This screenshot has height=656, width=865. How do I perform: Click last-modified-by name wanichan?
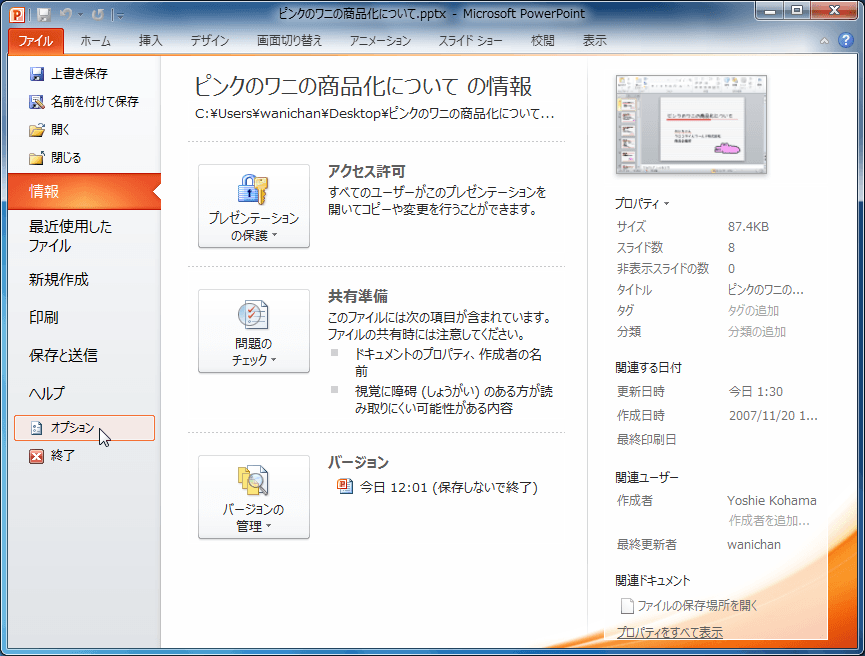tap(754, 545)
